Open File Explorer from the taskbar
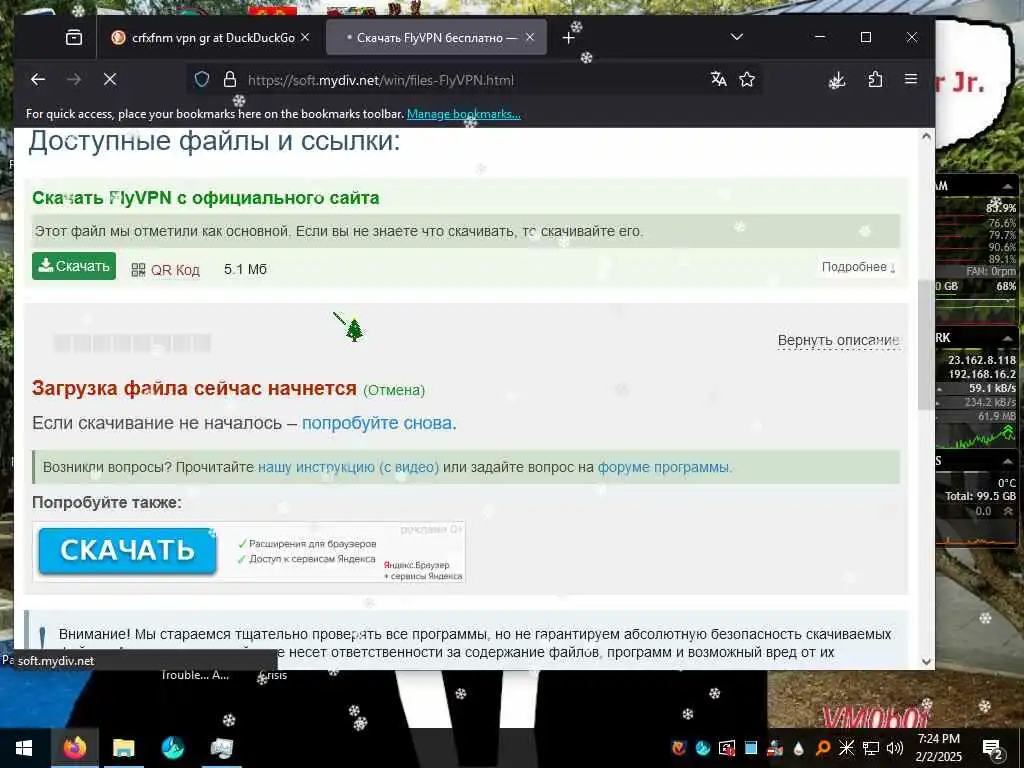The width and height of the screenshot is (1024, 768). [x=123, y=748]
